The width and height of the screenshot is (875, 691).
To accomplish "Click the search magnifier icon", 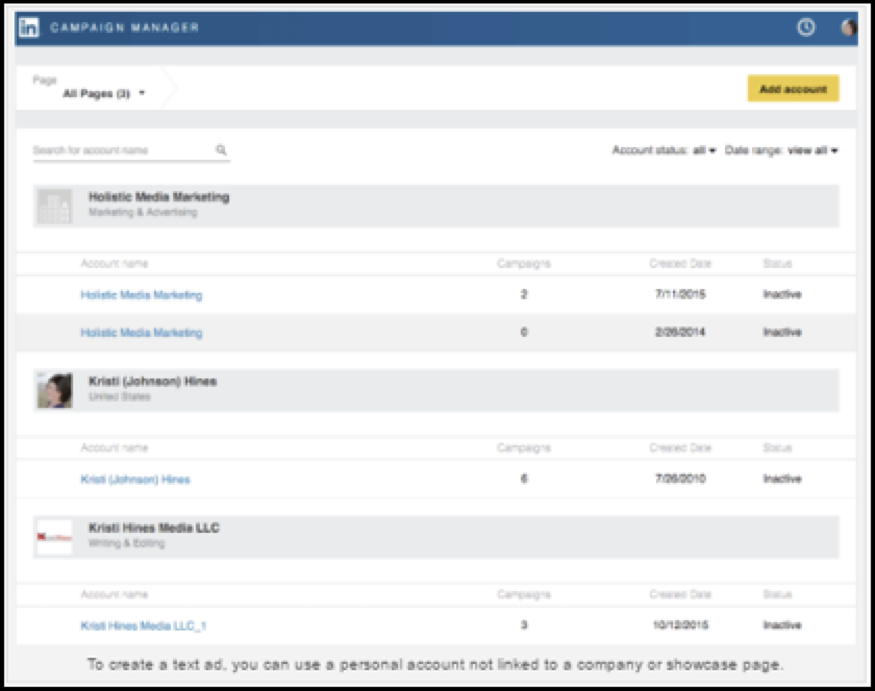I will coord(221,150).
